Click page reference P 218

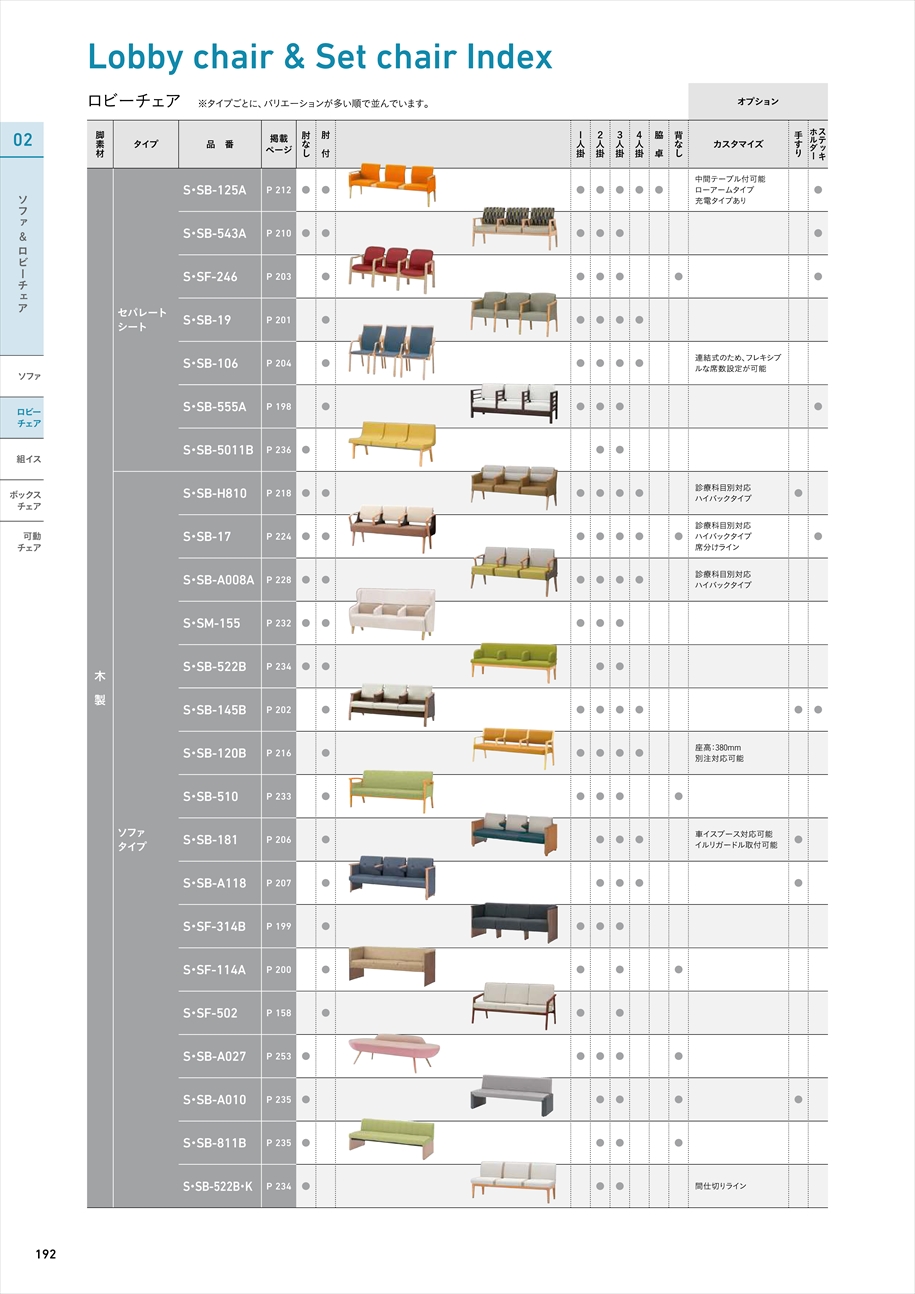pyautogui.click(x=279, y=493)
